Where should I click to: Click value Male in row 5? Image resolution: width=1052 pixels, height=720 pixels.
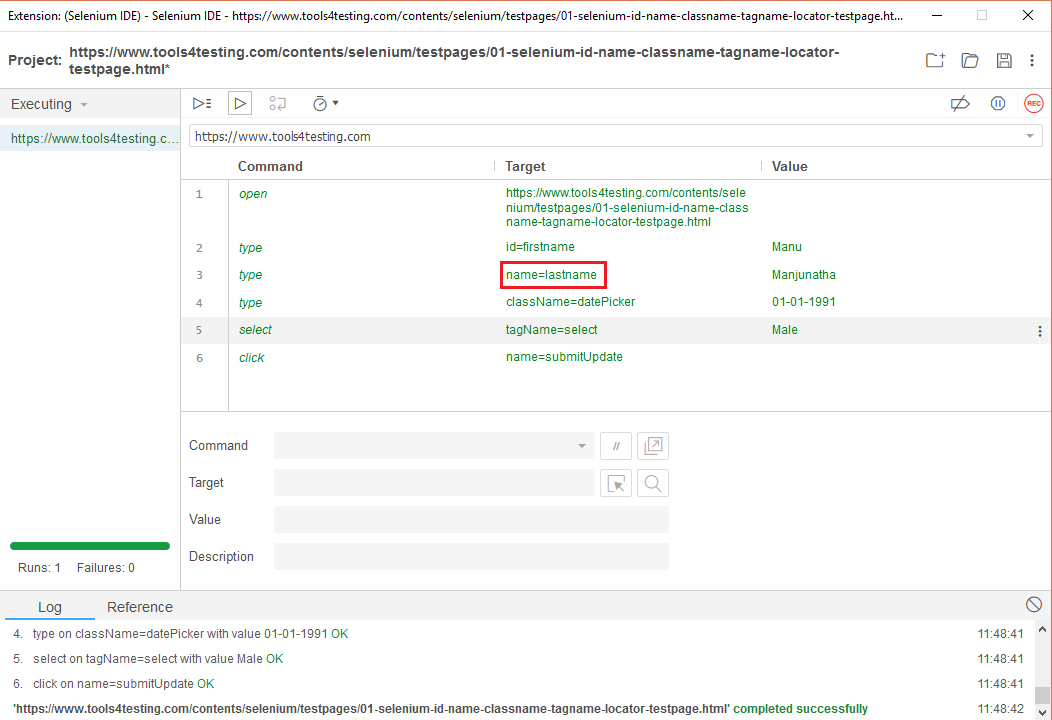(x=784, y=329)
